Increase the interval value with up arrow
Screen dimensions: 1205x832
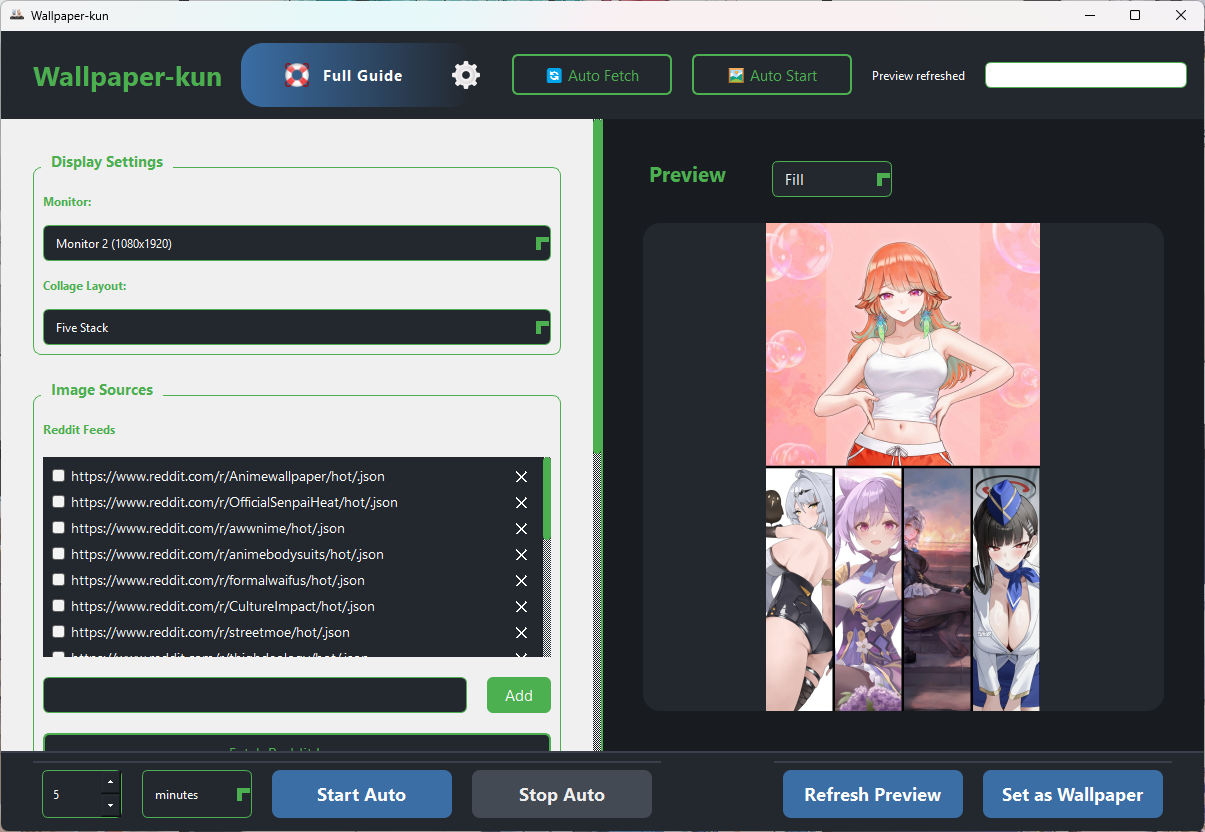111,782
